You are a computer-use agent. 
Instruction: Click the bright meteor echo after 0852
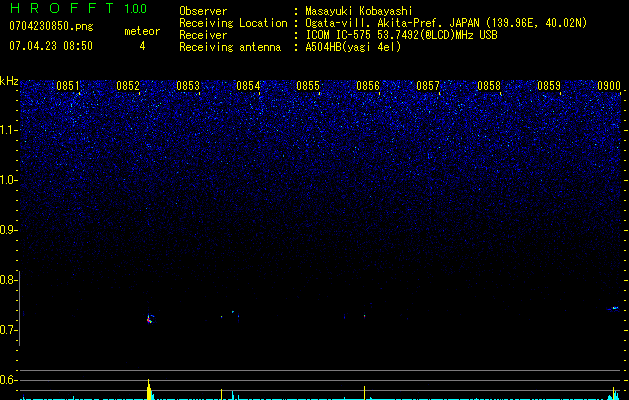[x=150, y=319]
